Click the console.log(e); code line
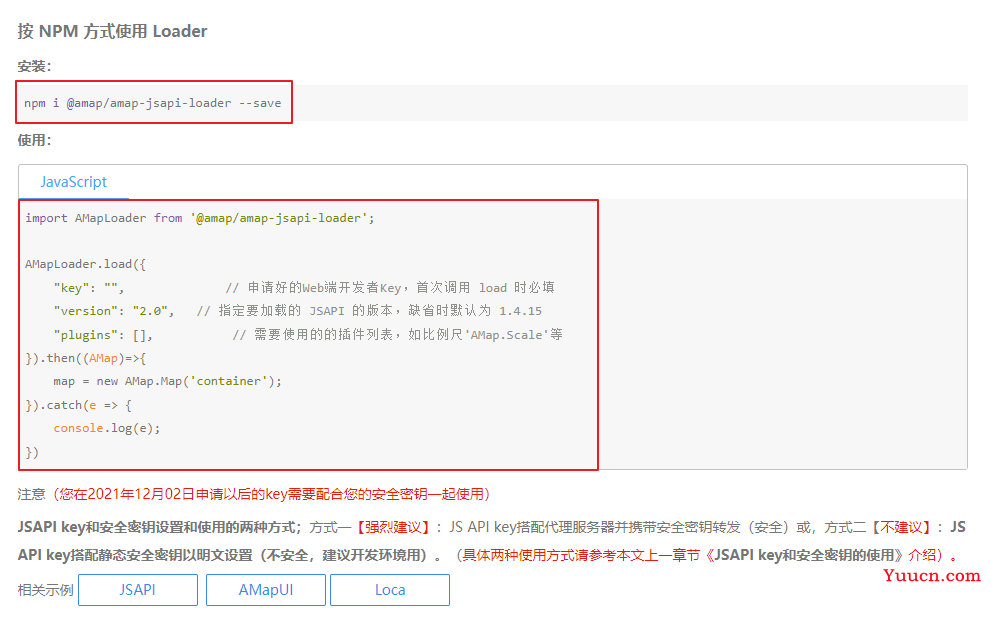Image resolution: width=993 pixels, height=630 pixels. tap(106, 428)
